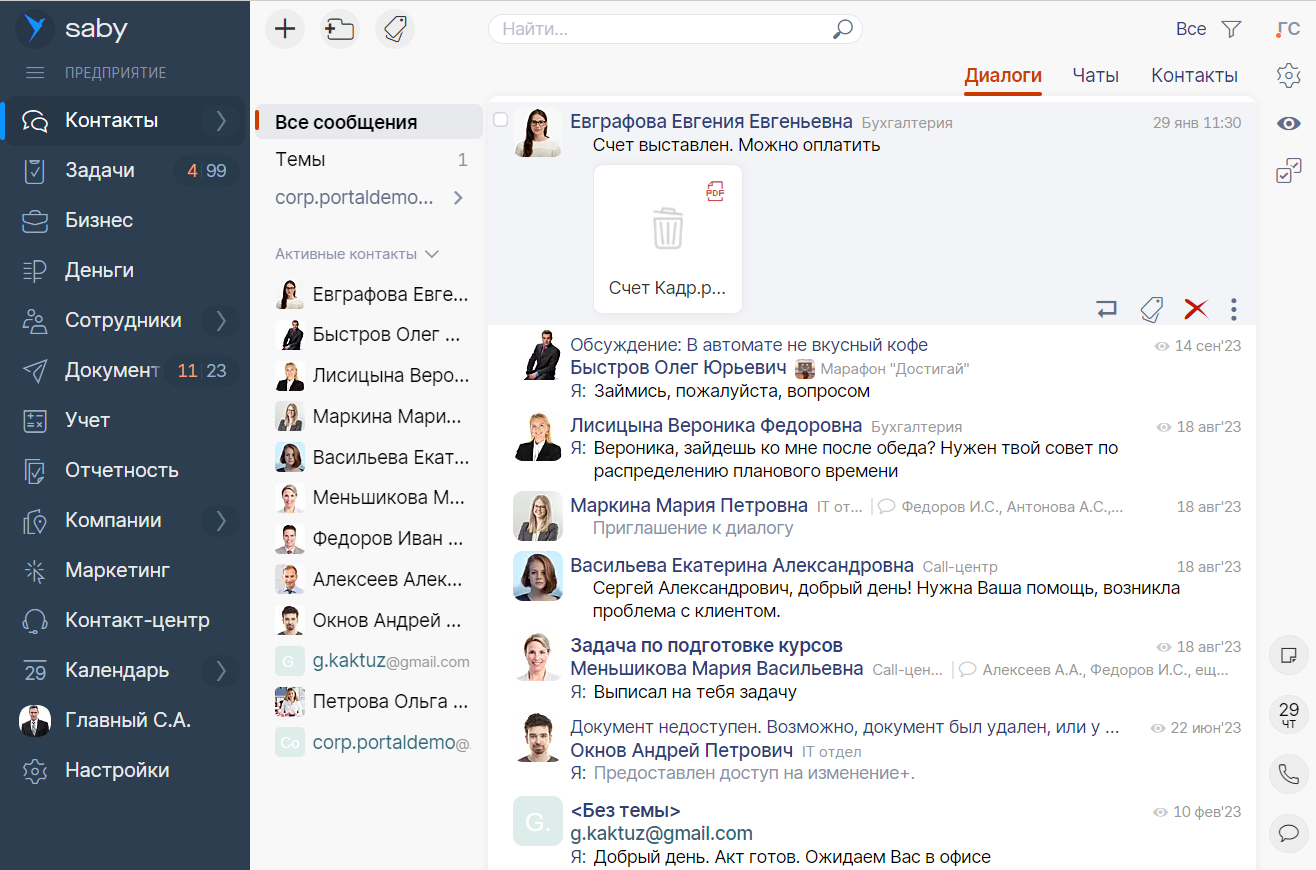Viewport: 1316px width, 870px height.
Task: Switch to the Чаты tab
Action: (1095, 76)
